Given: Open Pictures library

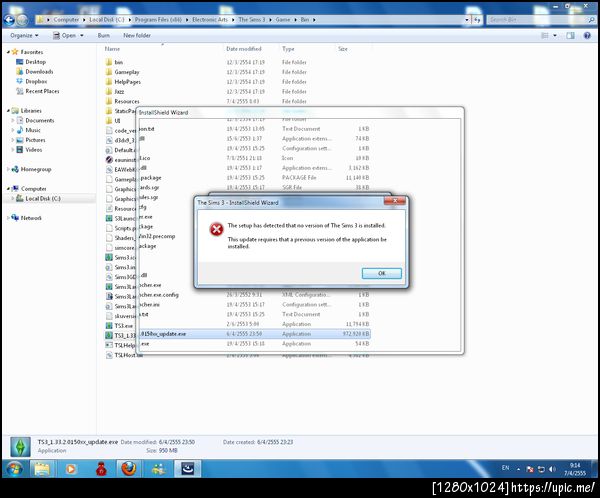Looking at the screenshot, I should (35, 140).
